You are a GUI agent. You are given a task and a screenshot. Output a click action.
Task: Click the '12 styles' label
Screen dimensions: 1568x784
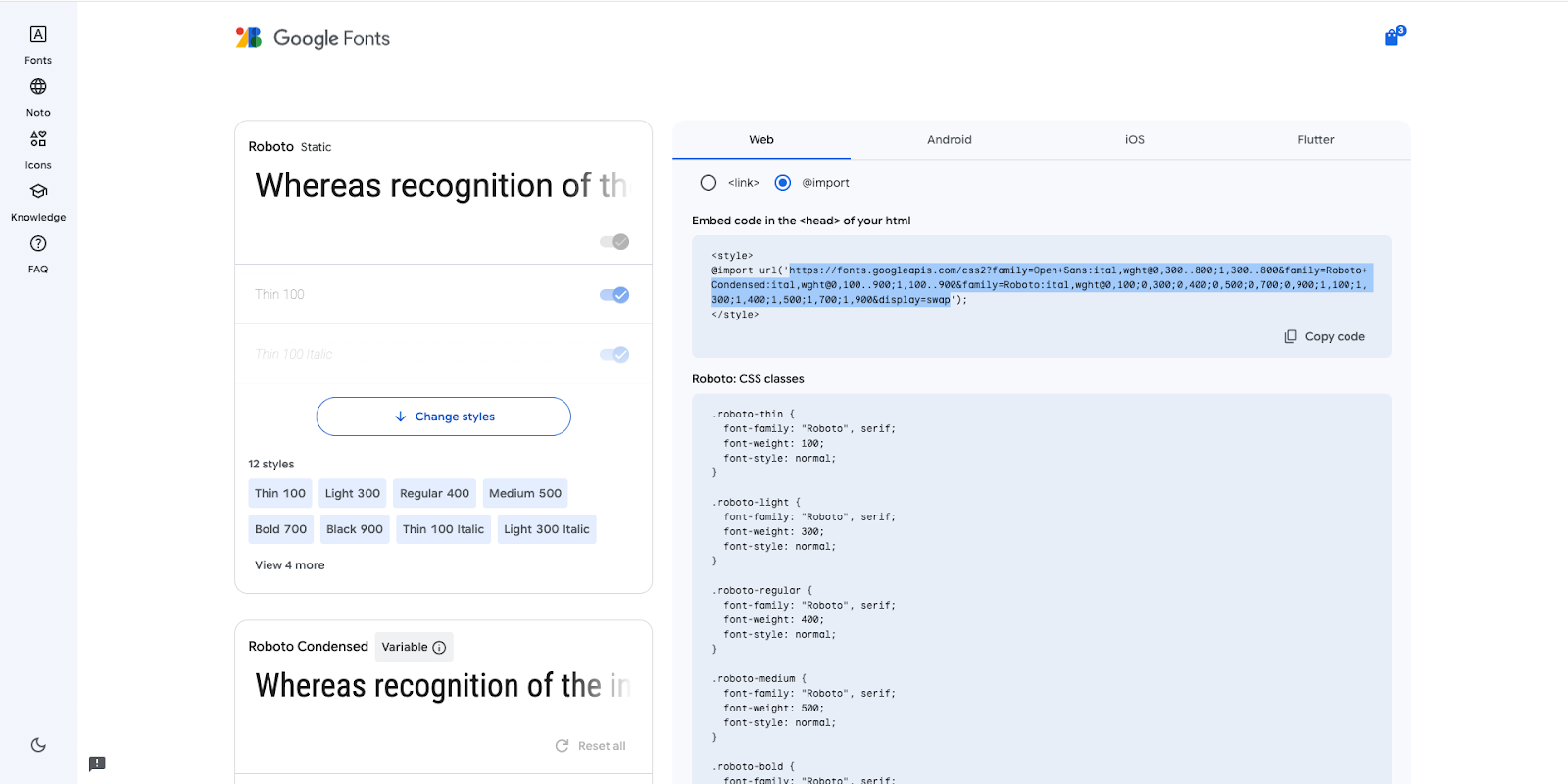coord(271,465)
